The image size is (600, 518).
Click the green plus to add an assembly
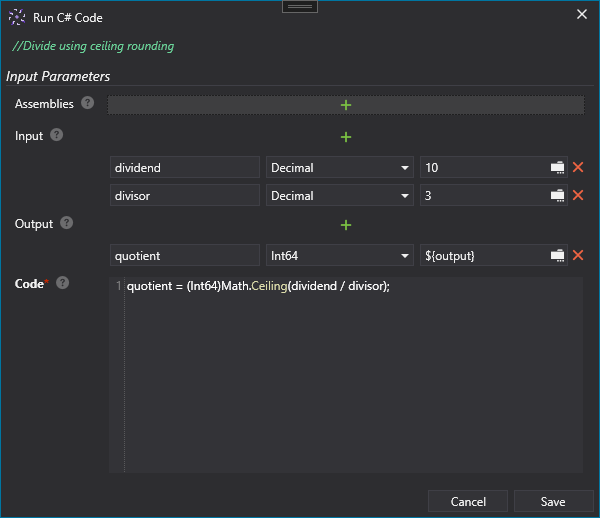[346, 105]
